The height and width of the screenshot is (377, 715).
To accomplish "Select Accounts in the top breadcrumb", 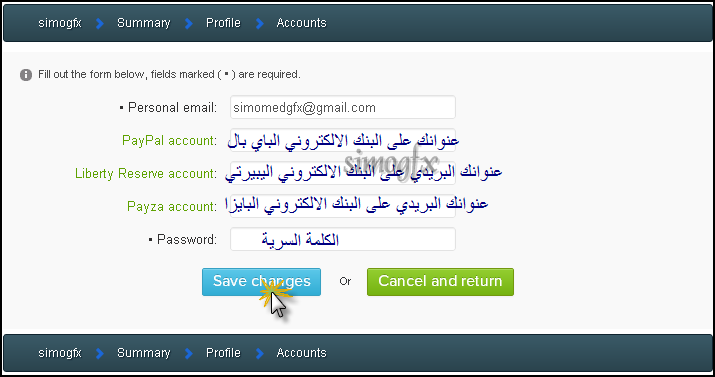I will (x=301, y=23).
